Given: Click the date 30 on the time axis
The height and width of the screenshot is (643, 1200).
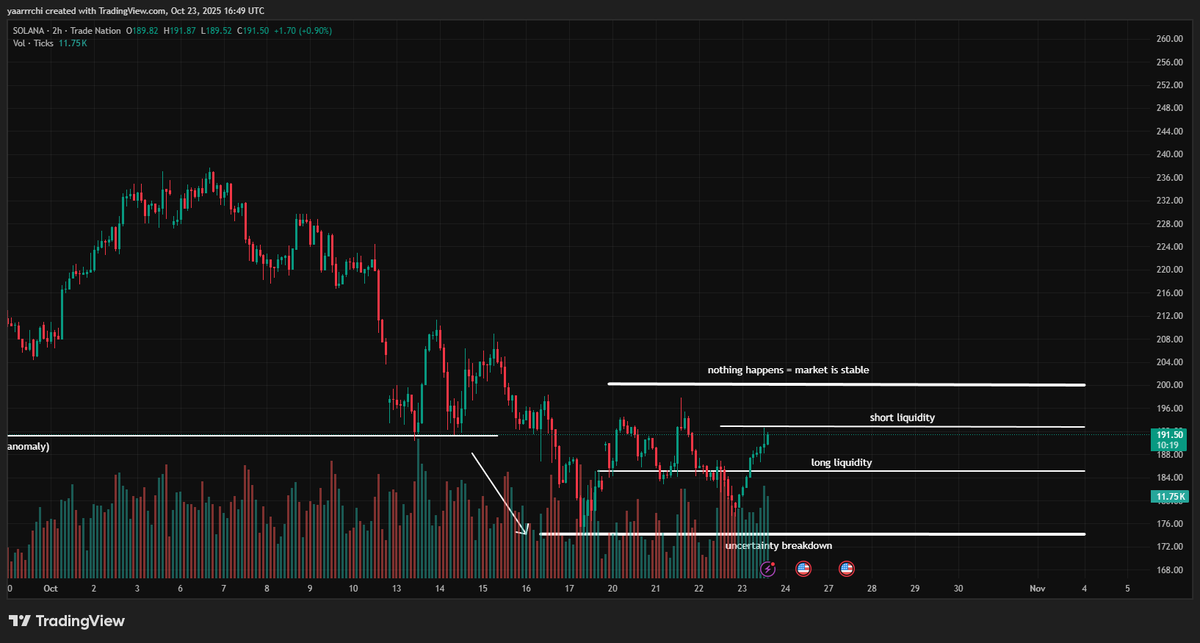Looking at the screenshot, I should click(958, 589).
